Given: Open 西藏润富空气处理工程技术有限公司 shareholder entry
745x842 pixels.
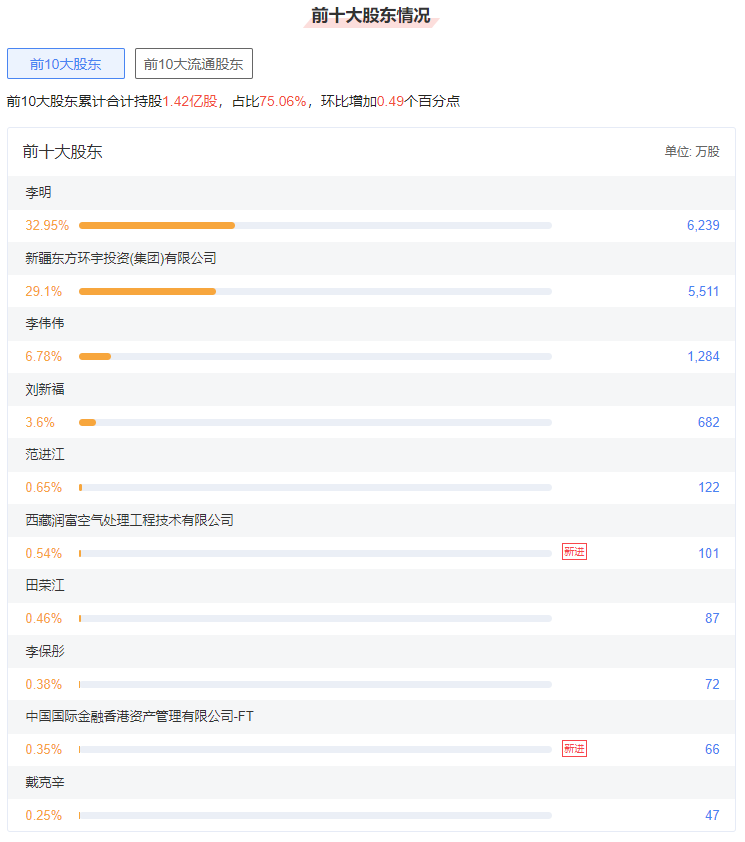Looking at the screenshot, I should pyautogui.click(x=130, y=520).
